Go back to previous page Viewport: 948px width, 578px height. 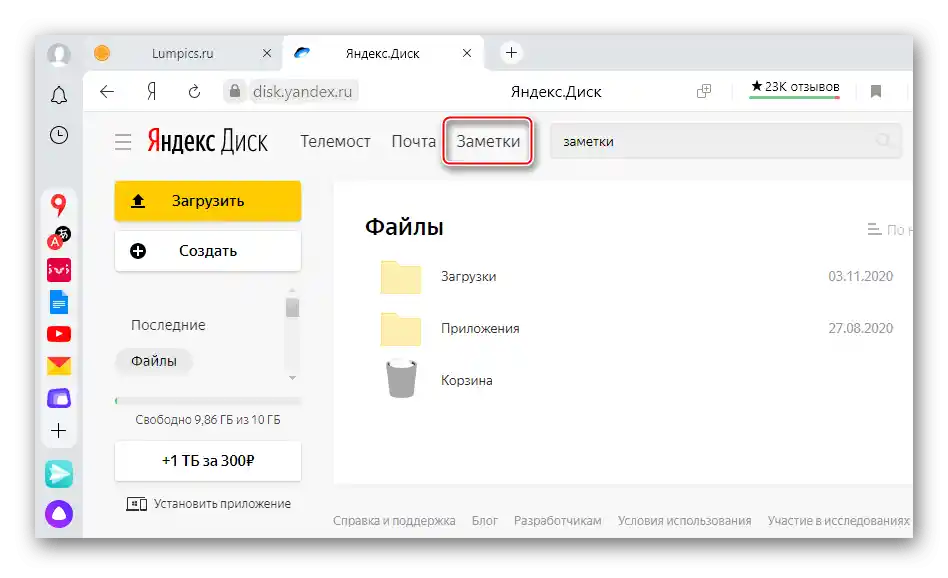[107, 91]
